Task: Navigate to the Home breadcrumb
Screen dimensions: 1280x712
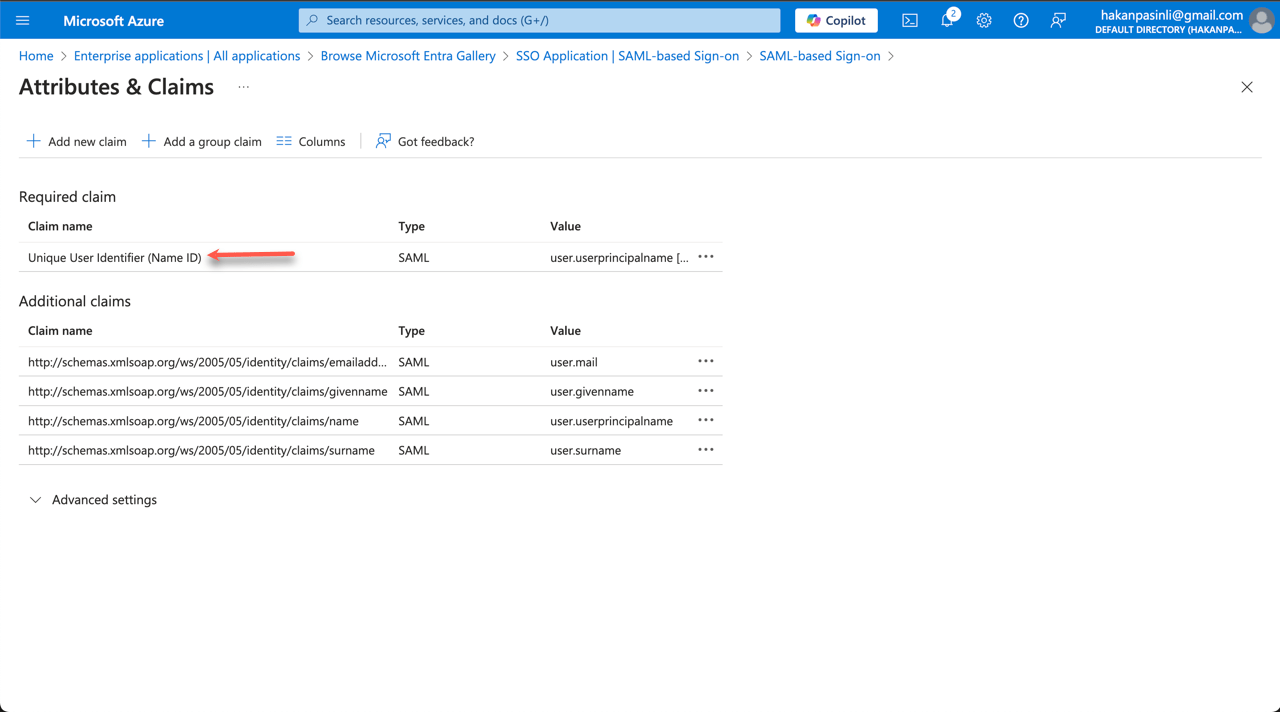Action: tap(36, 56)
